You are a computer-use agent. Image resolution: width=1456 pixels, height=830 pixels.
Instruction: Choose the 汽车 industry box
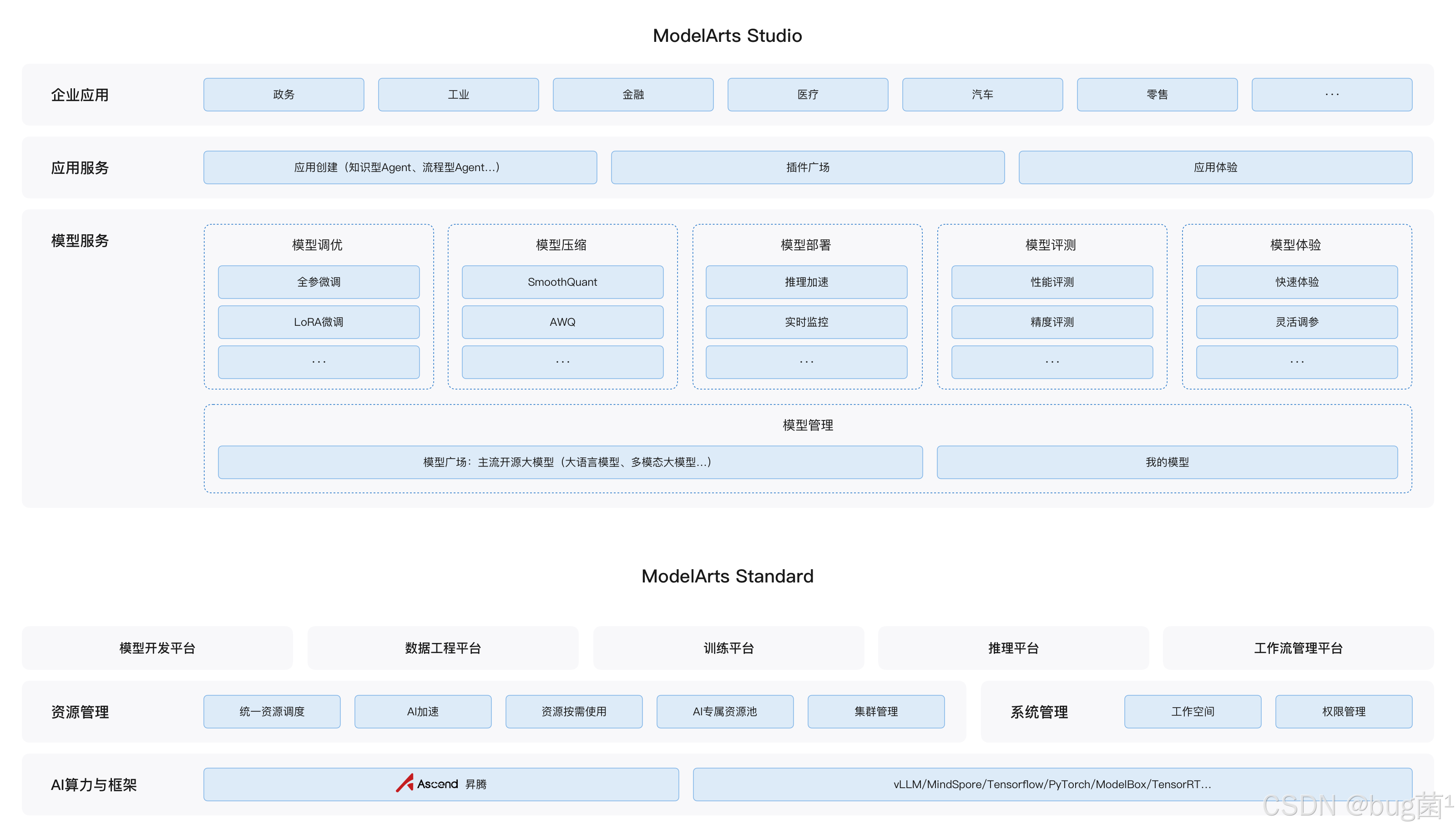[982, 94]
